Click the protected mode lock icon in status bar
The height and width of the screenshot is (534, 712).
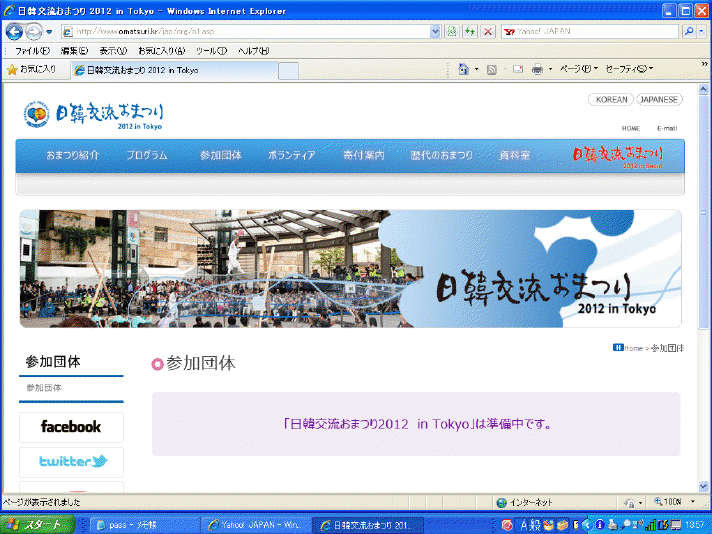tap(629, 503)
